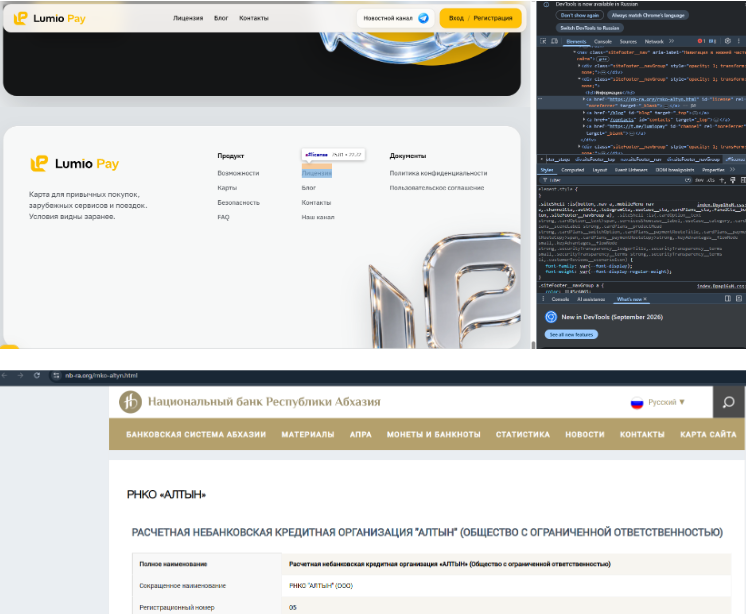Click the Новостной канал button
746x614 pixels.
click(x=395, y=18)
